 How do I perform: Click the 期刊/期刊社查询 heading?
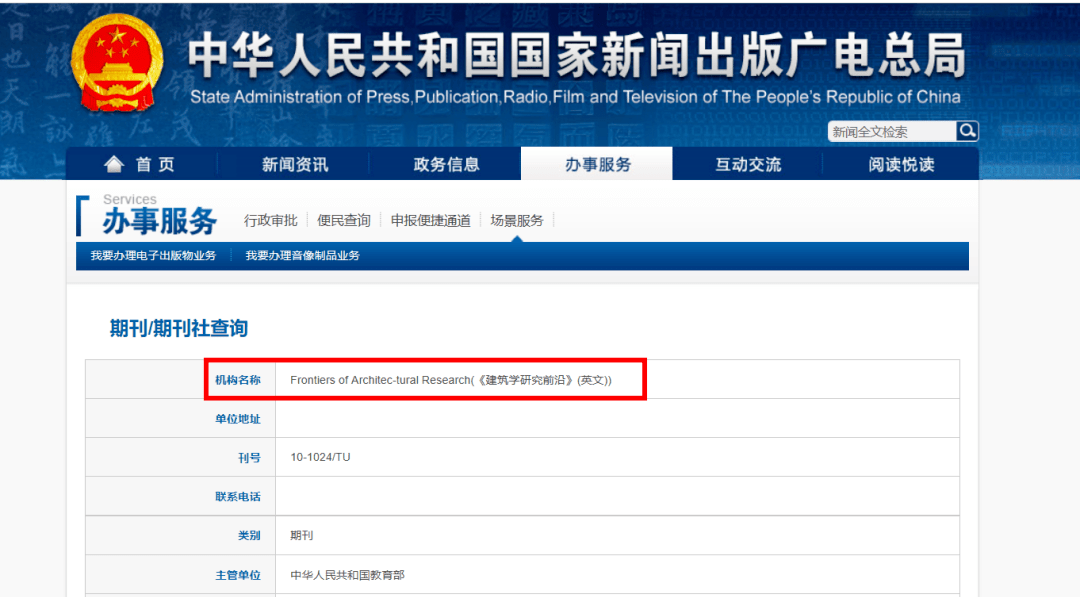[x=179, y=328]
